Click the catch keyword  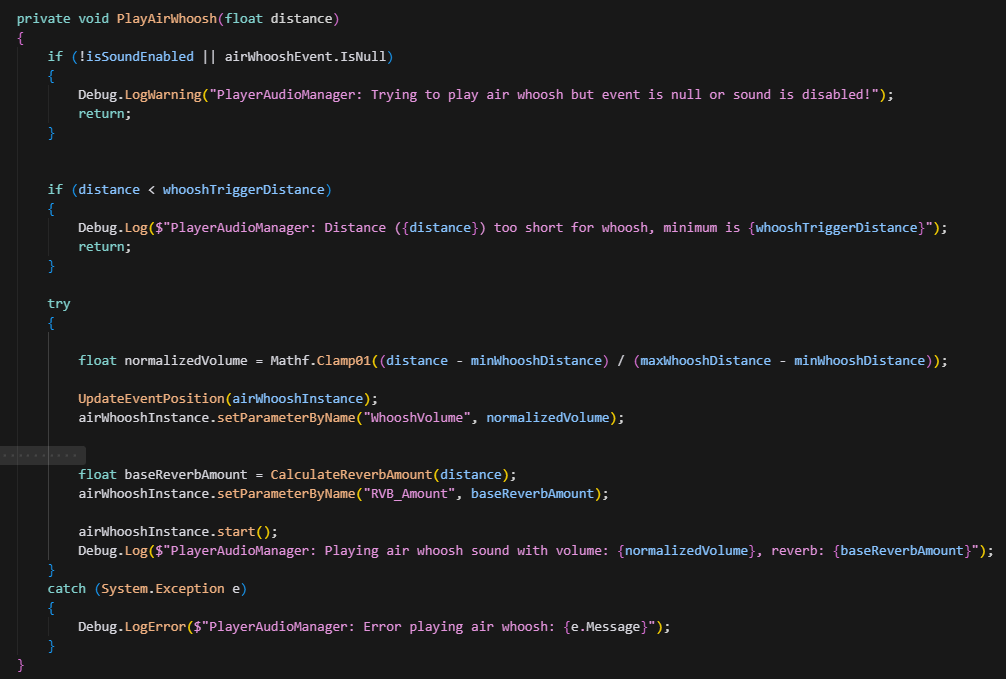tap(66, 588)
